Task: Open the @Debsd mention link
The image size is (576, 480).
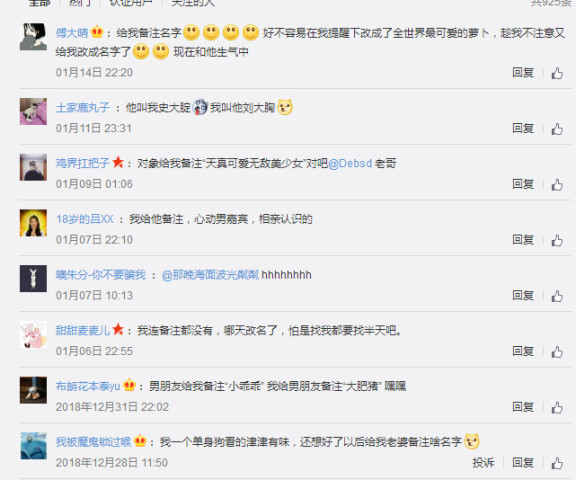Action: tap(350, 163)
